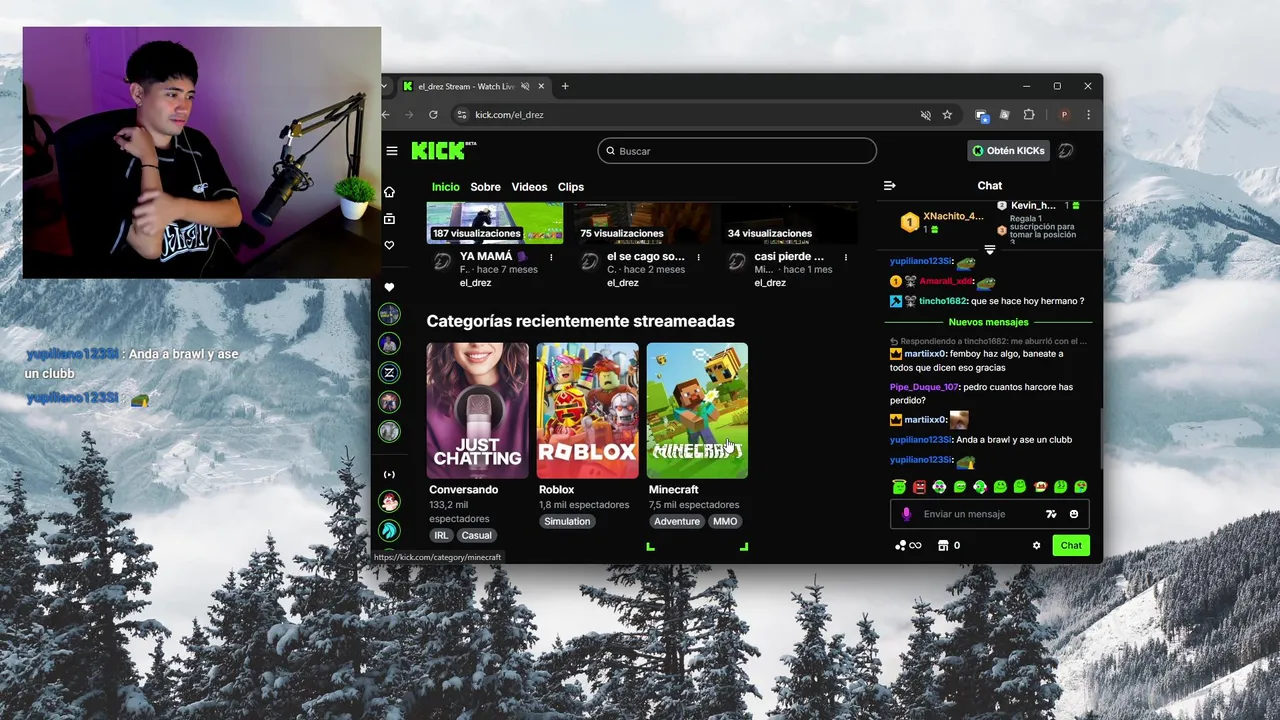Send message with green Chat button
Screen dimensions: 1280x720
point(1071,546)
